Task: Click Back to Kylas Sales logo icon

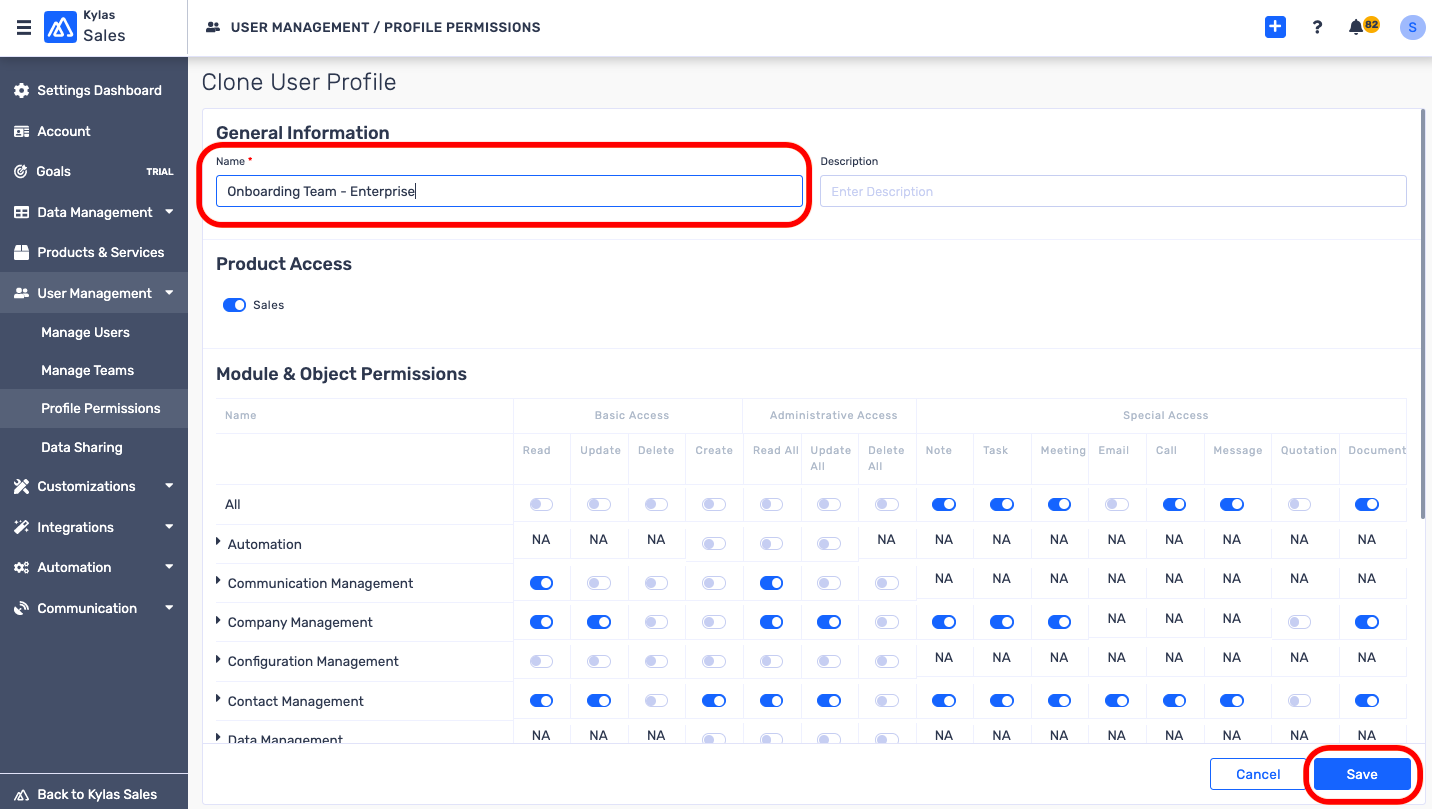Action: (x=21, y=794)
